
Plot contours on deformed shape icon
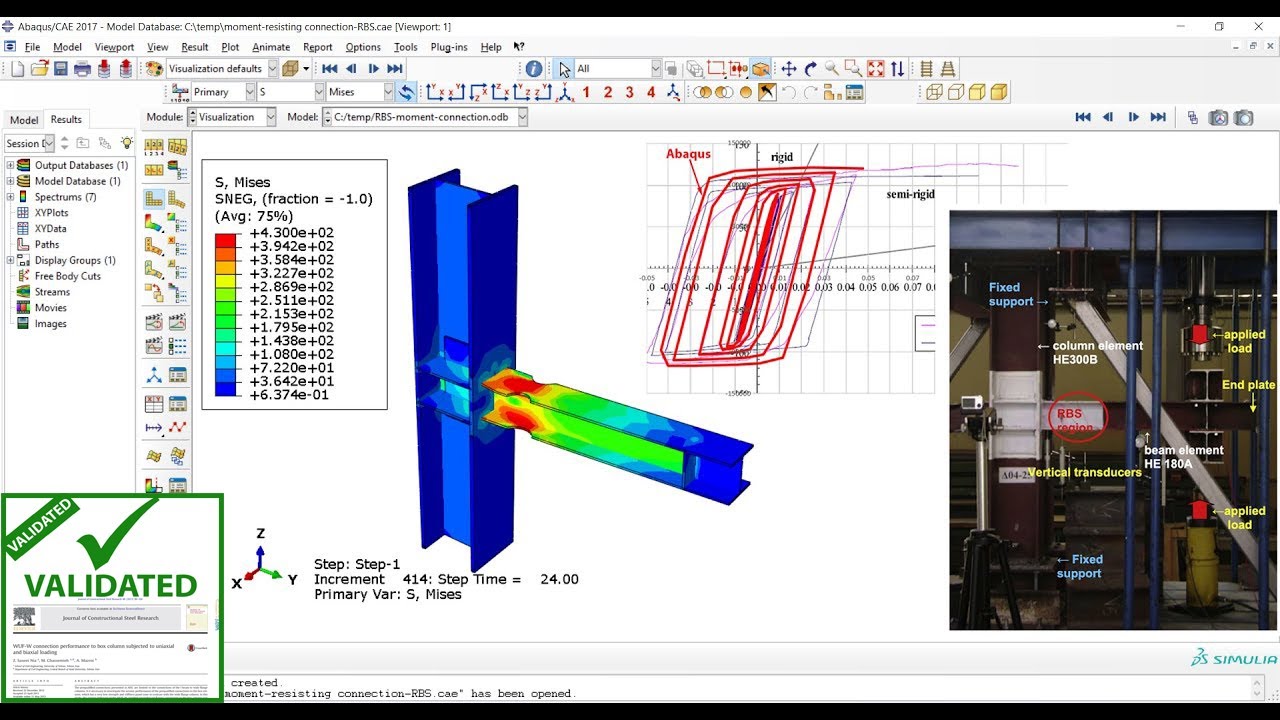tap(154, 222)
